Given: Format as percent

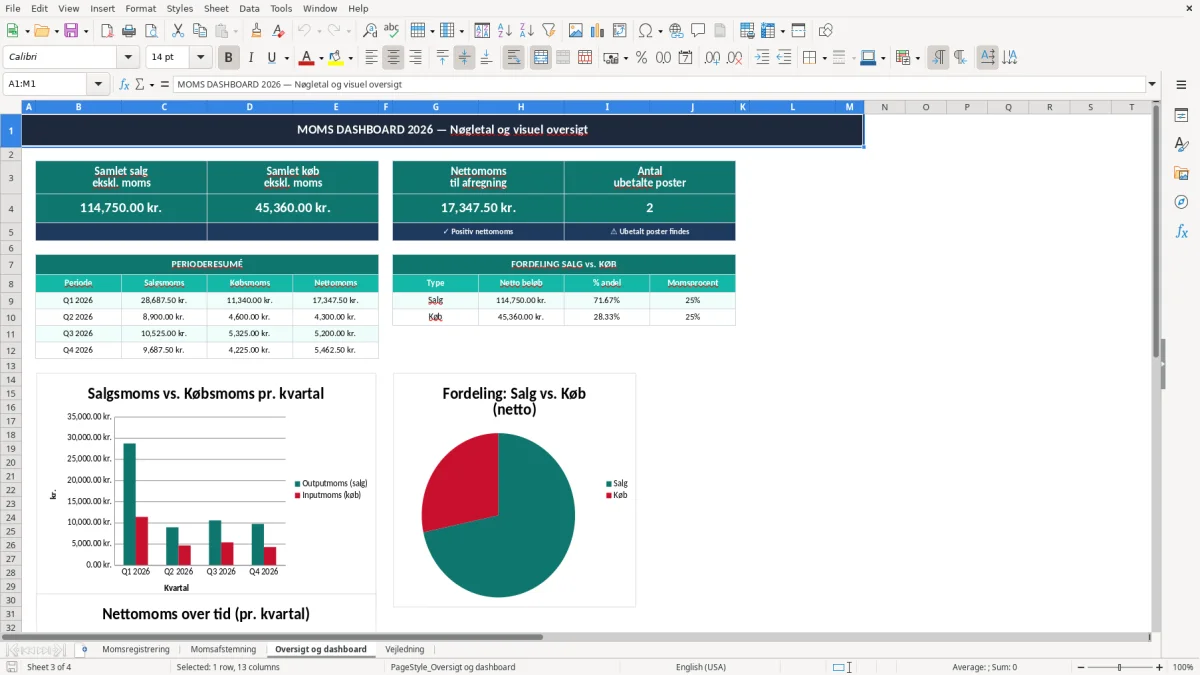Looking at the screenshot, I should 641,58.
